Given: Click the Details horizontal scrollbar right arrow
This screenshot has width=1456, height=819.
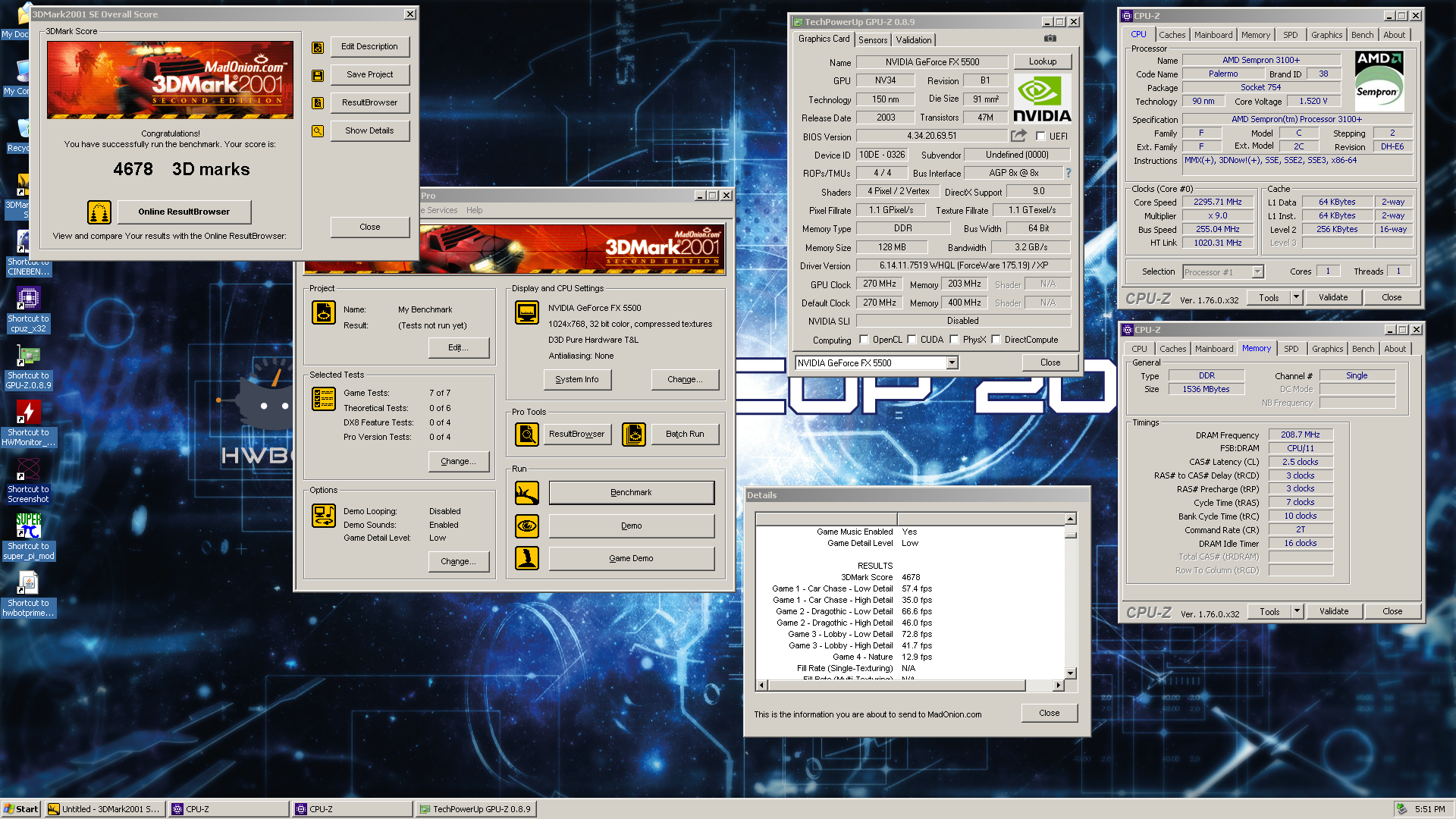Looking at the screenshot, I should point(1059,686).
